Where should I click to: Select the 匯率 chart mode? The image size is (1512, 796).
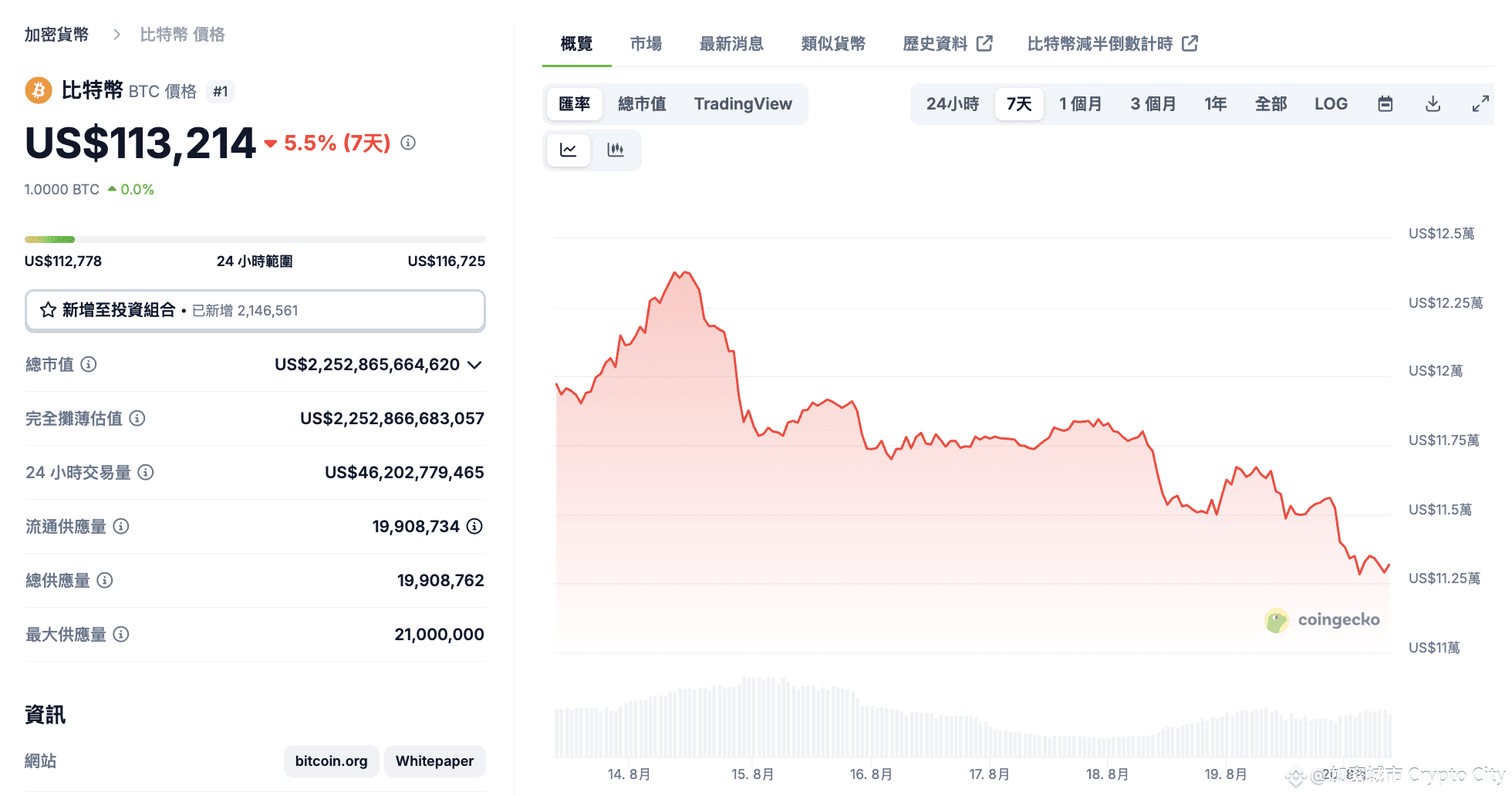575,104
